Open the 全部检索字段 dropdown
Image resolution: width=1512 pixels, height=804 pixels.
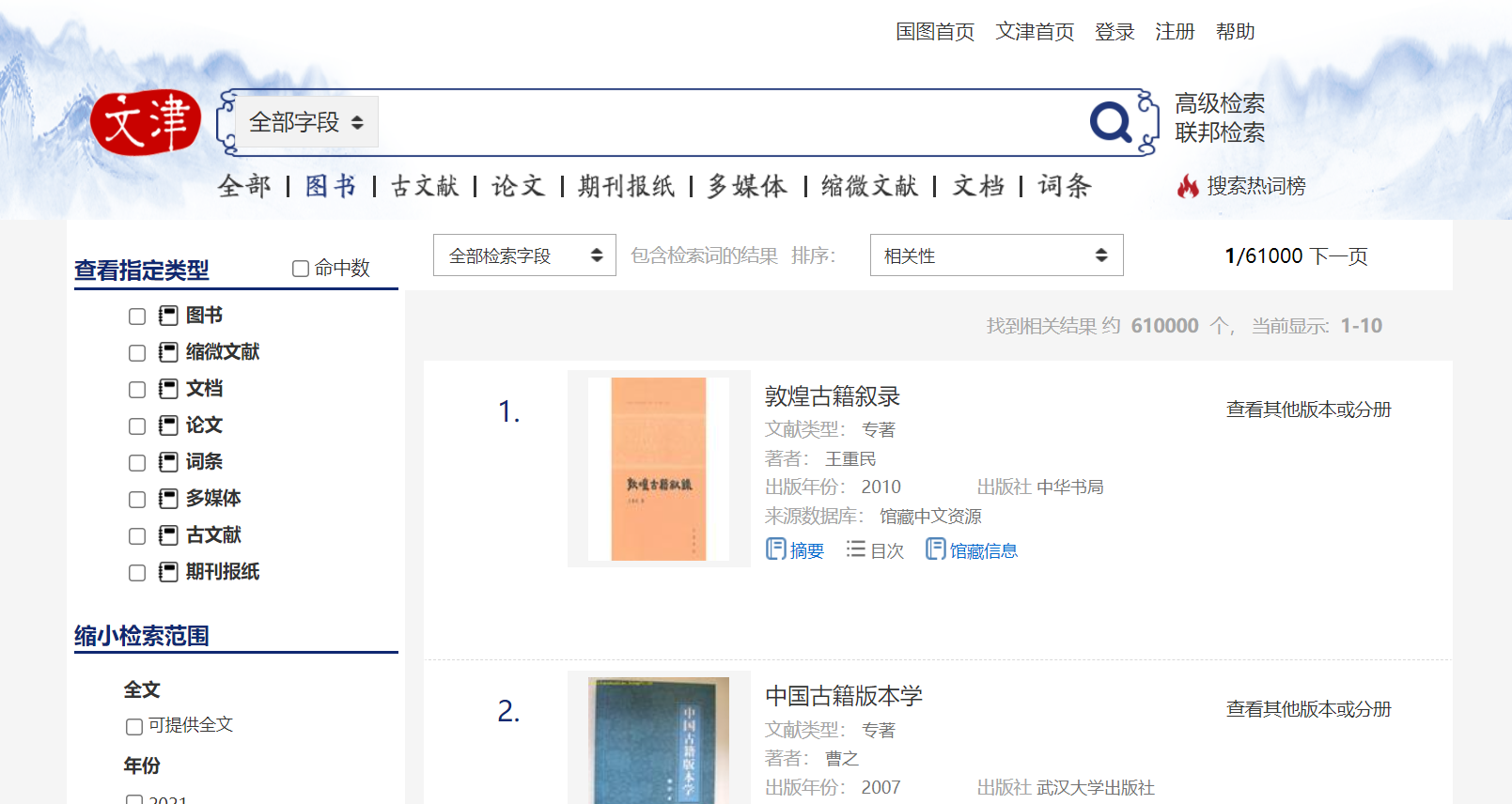point(524,255)
